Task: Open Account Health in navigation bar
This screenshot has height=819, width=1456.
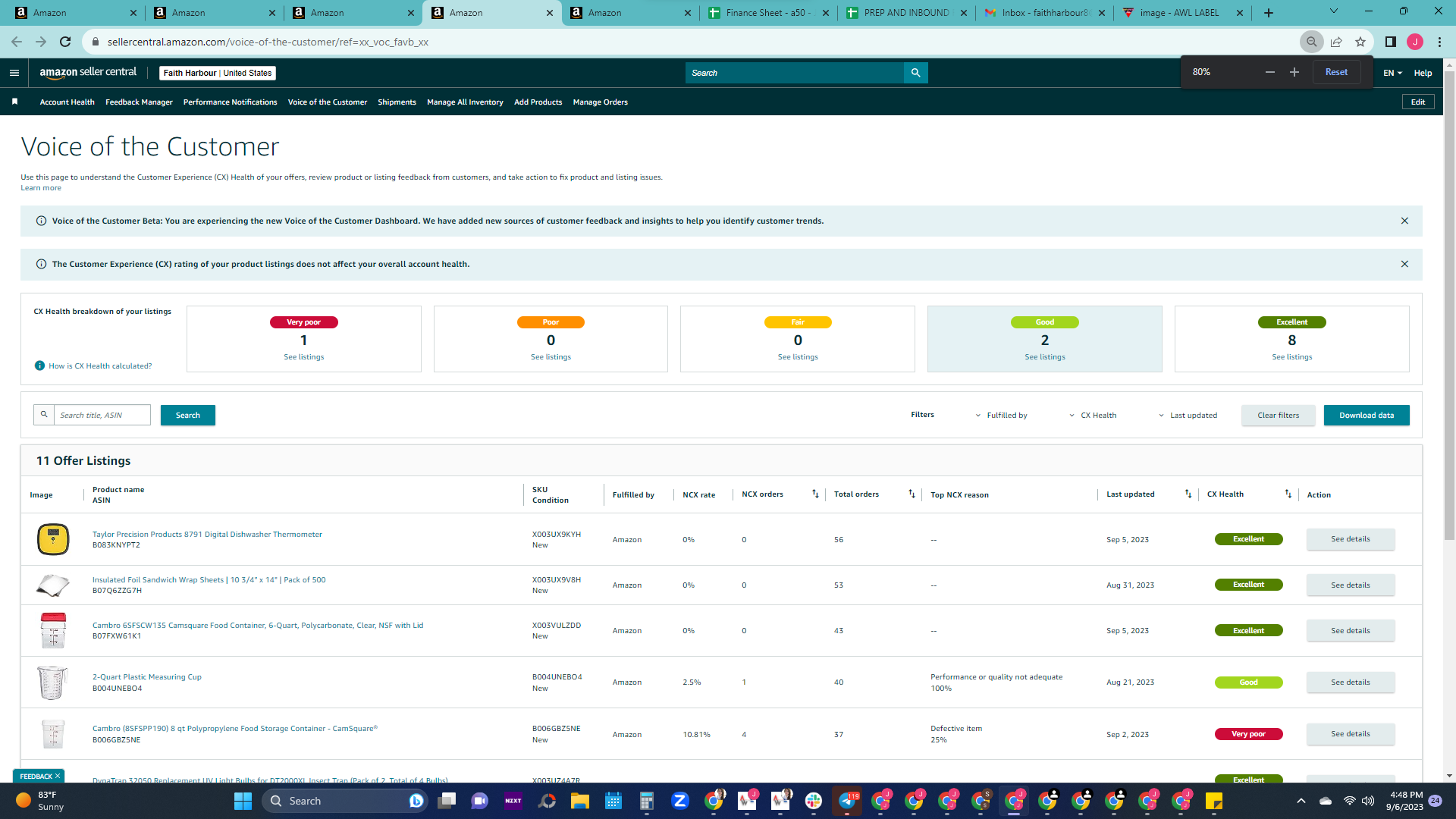Action: [x=67, y=102]
